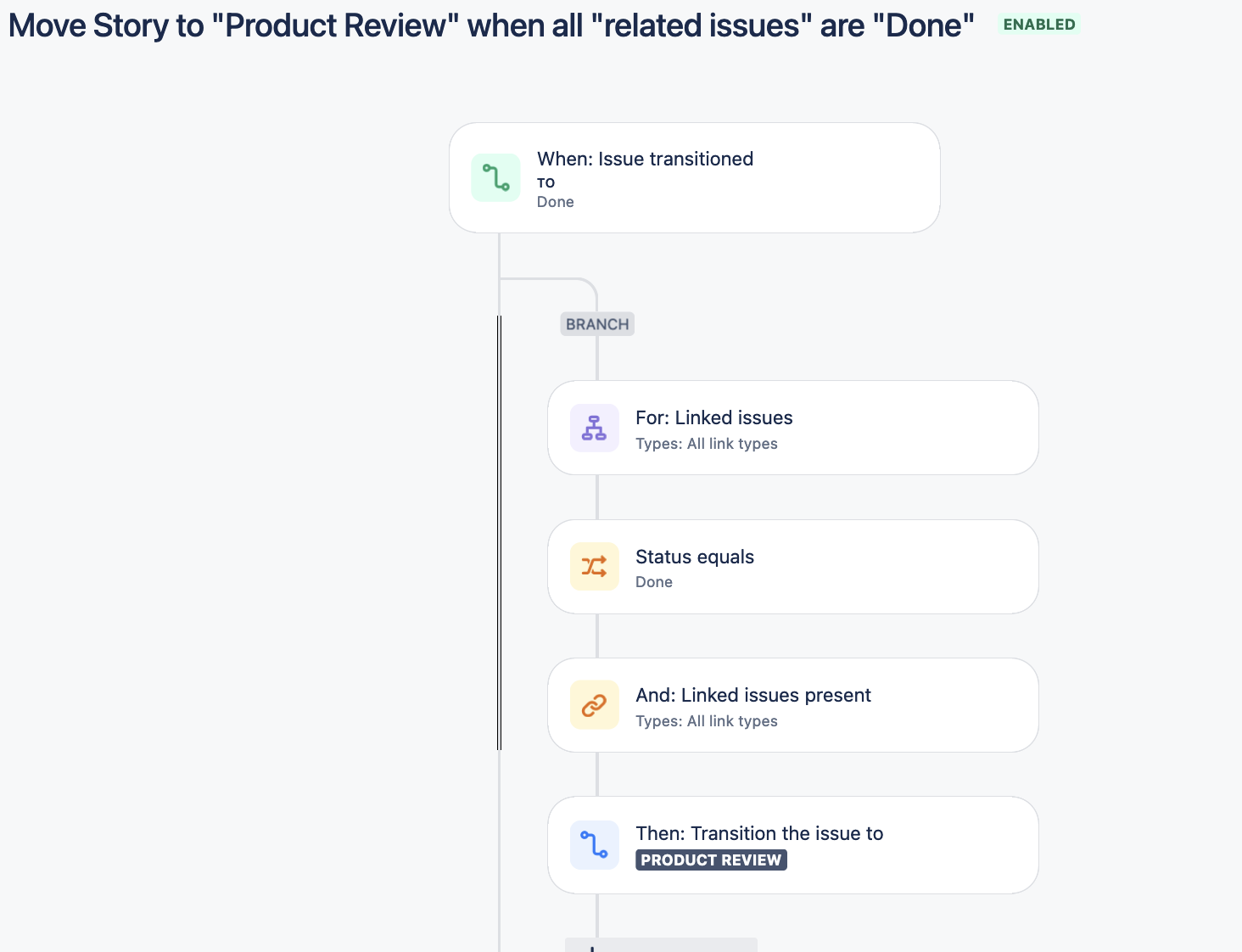
Task: Open the "For: Linked issues" branch card
Action: [x=792, y=428]
